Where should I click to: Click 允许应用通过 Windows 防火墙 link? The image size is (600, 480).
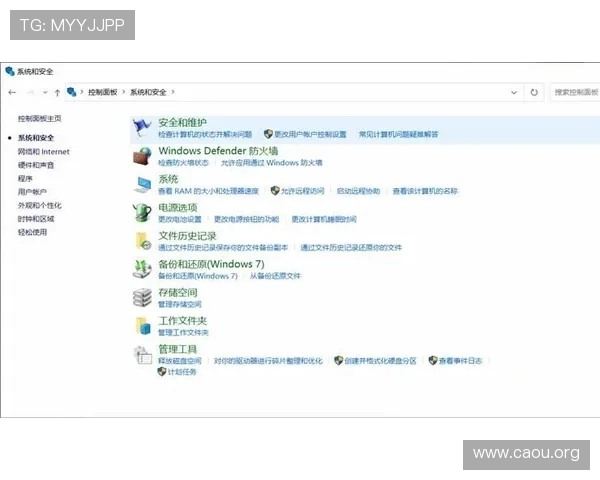(x=272, y=163)
